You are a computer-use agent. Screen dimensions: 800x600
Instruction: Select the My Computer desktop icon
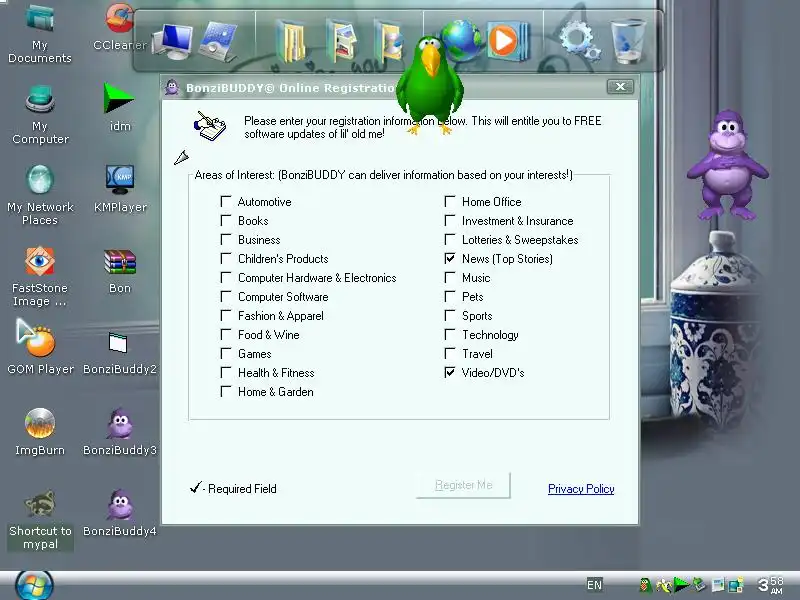coord(40,115)
